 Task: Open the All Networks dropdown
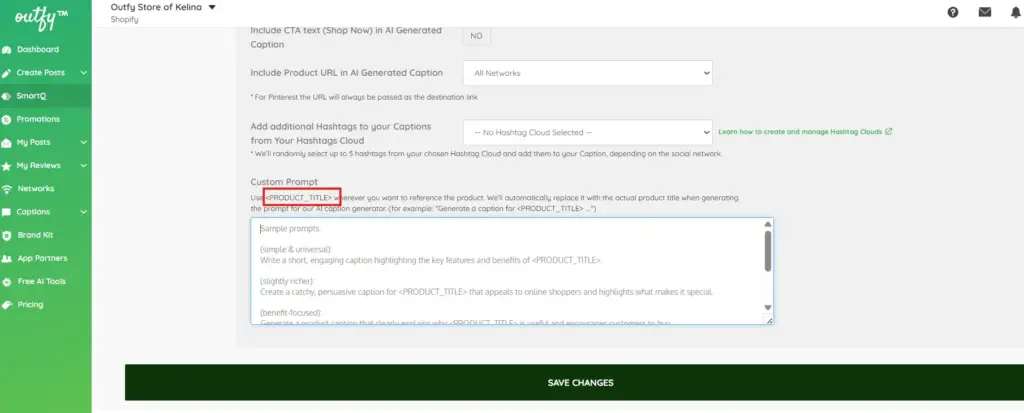587,73
